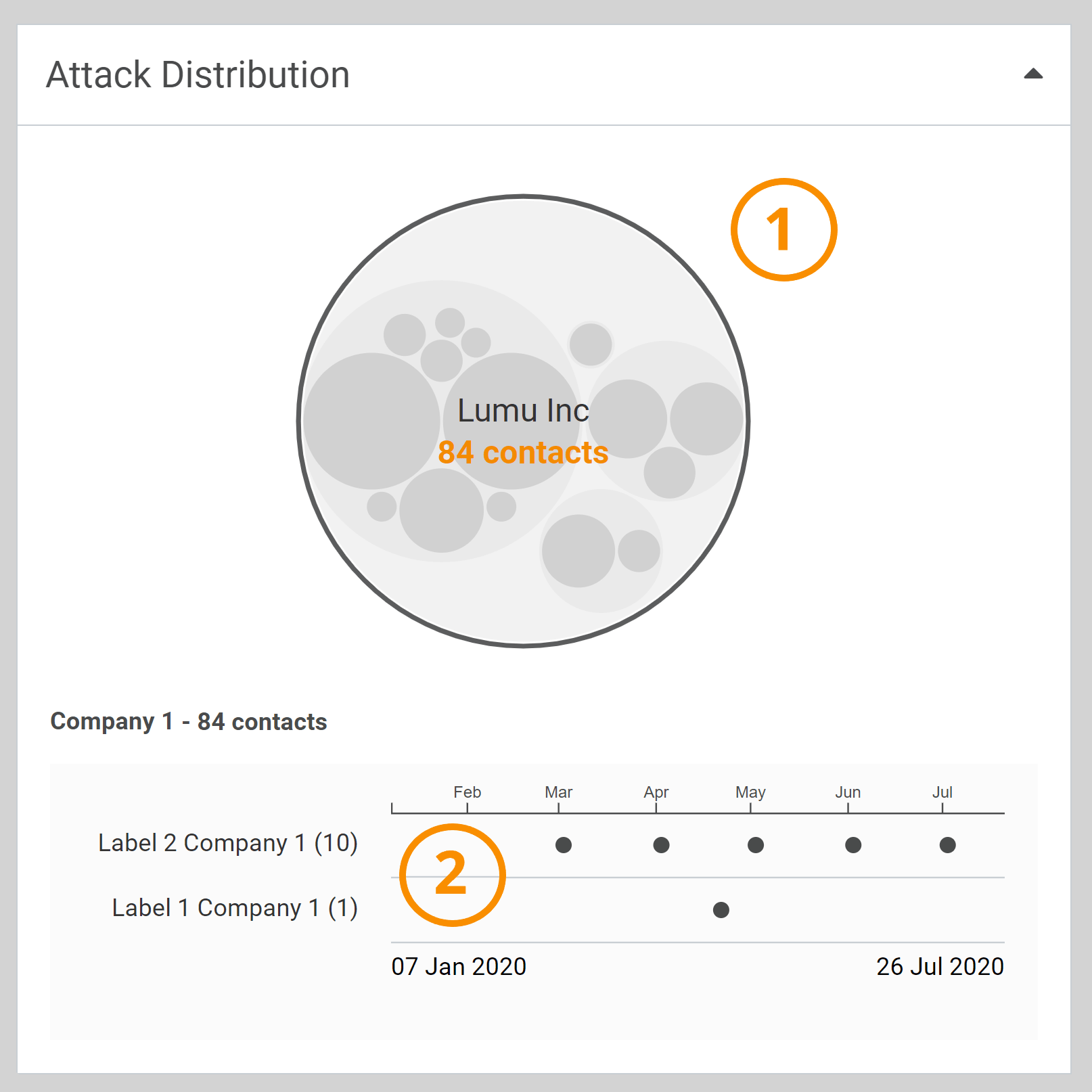Viewport: 1092px width, 1092px height.
Task: Select Label 2 Company 1 April dot
Action: click(x=661, y=845)
